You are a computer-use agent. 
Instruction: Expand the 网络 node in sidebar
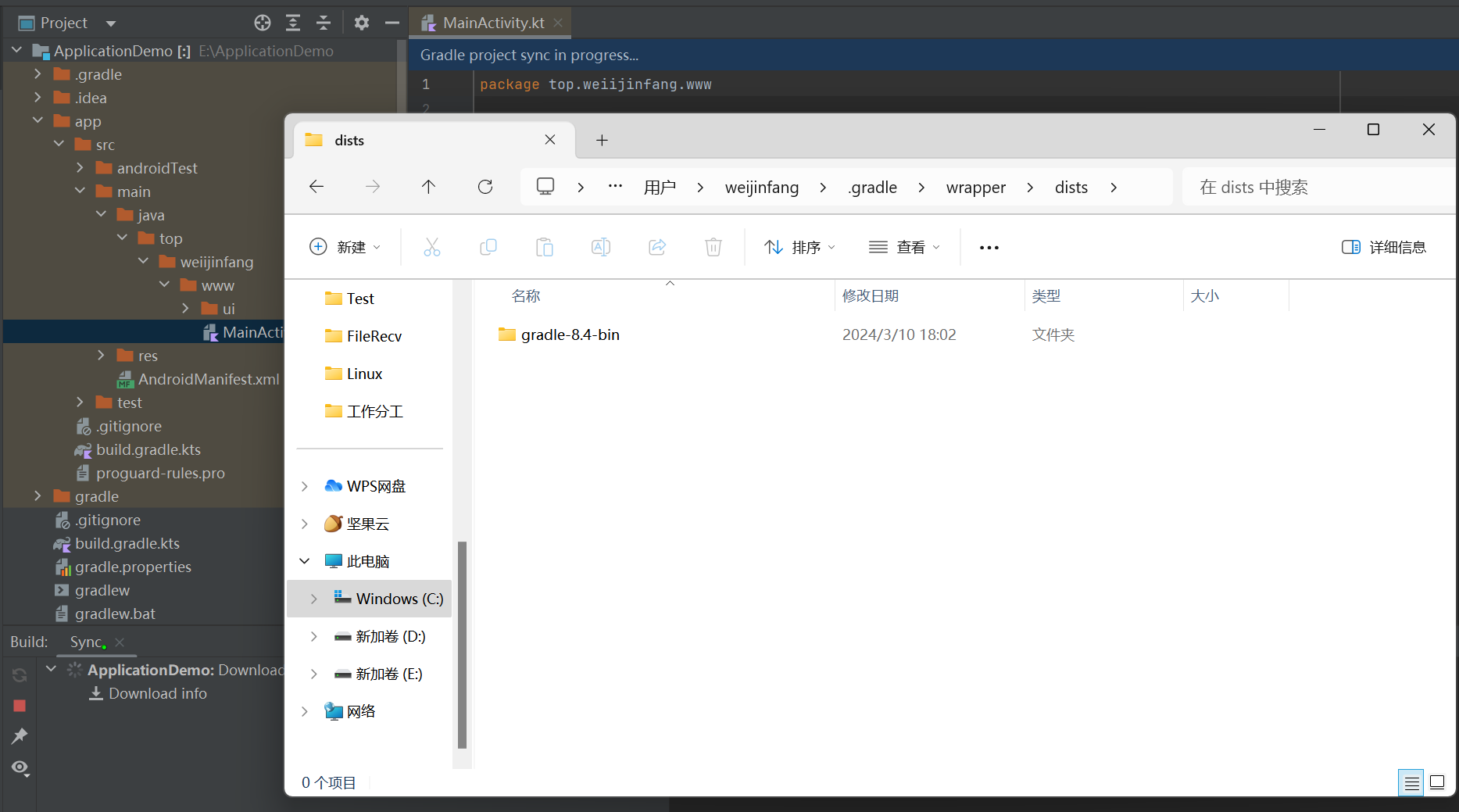coord(305,711)
